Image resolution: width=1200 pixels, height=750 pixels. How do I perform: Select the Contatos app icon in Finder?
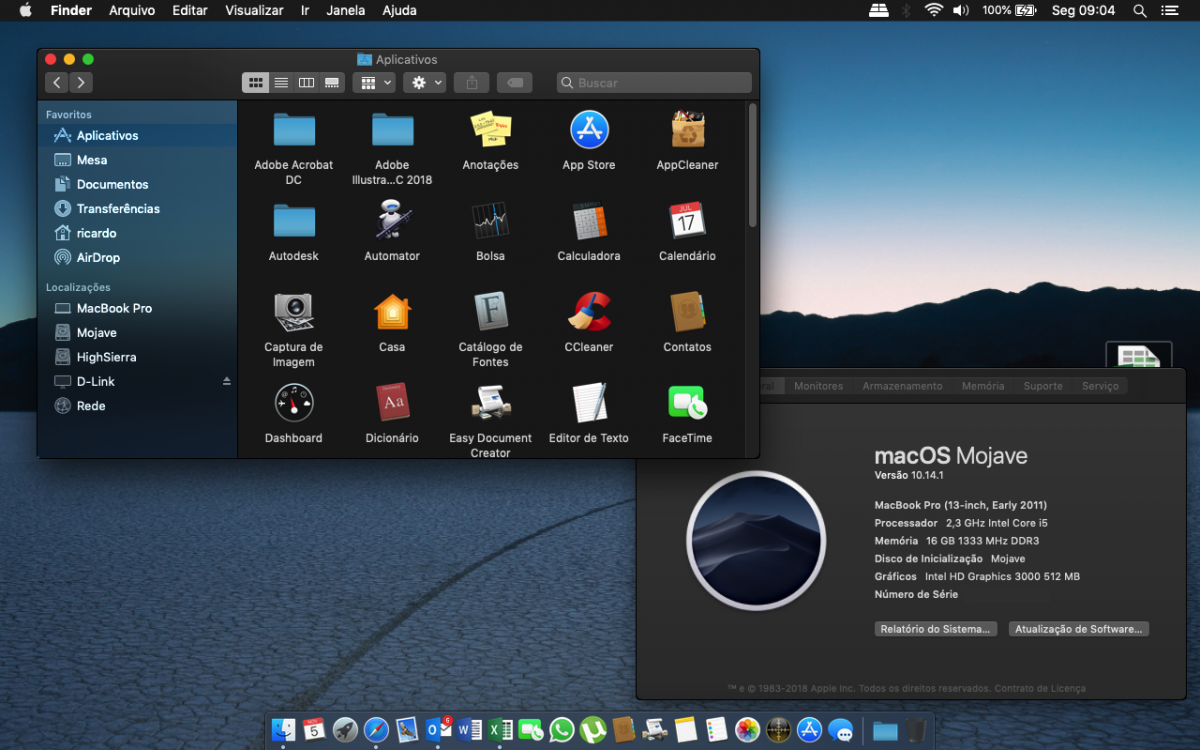click(688, 311)
